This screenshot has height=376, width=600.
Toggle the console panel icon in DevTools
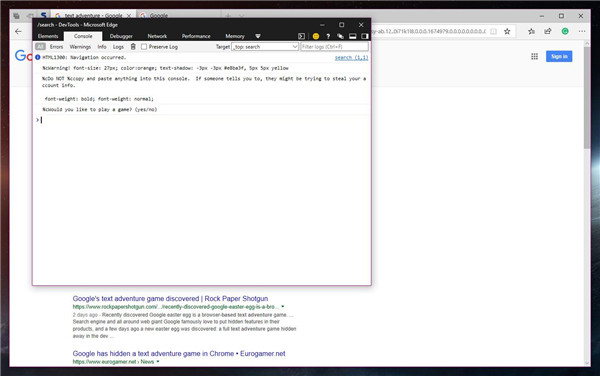302,36
